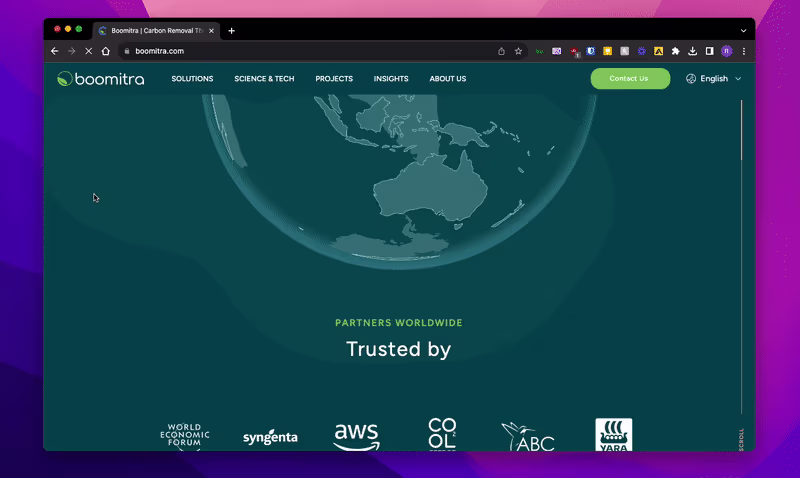The width and height of the screenshot is (800, 478).
Task: Close the Boomitra tab
Action: tap(211, 31)
